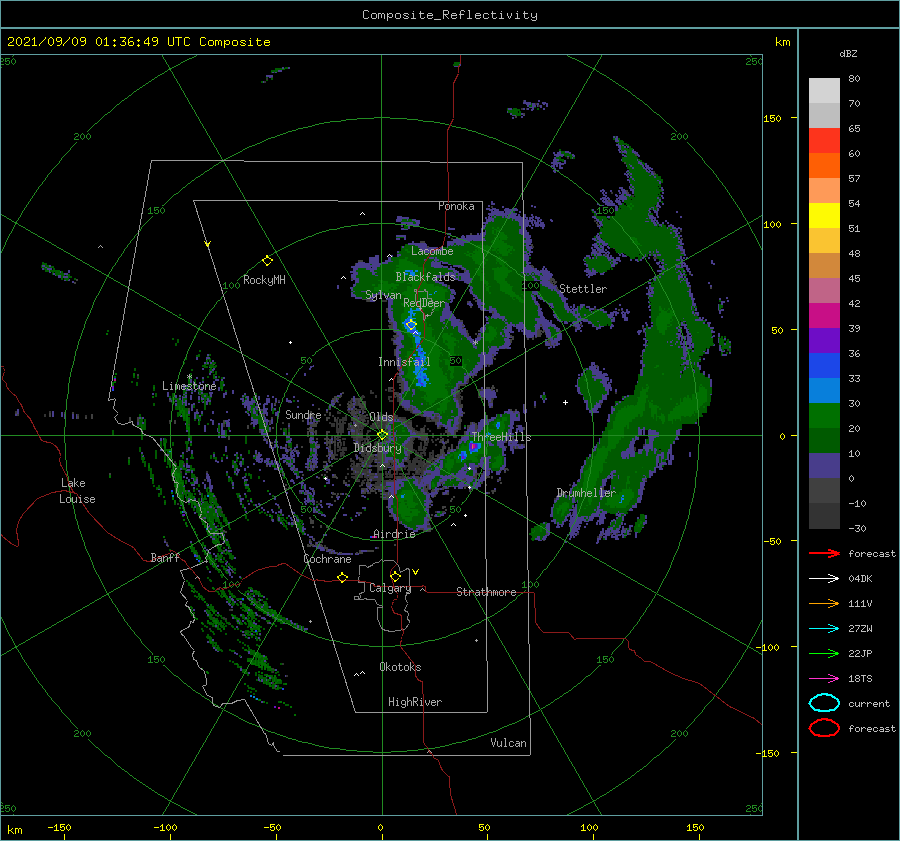900x841 pixels.
Task: Click the Vulcan town label
Action: pos(508,743)
